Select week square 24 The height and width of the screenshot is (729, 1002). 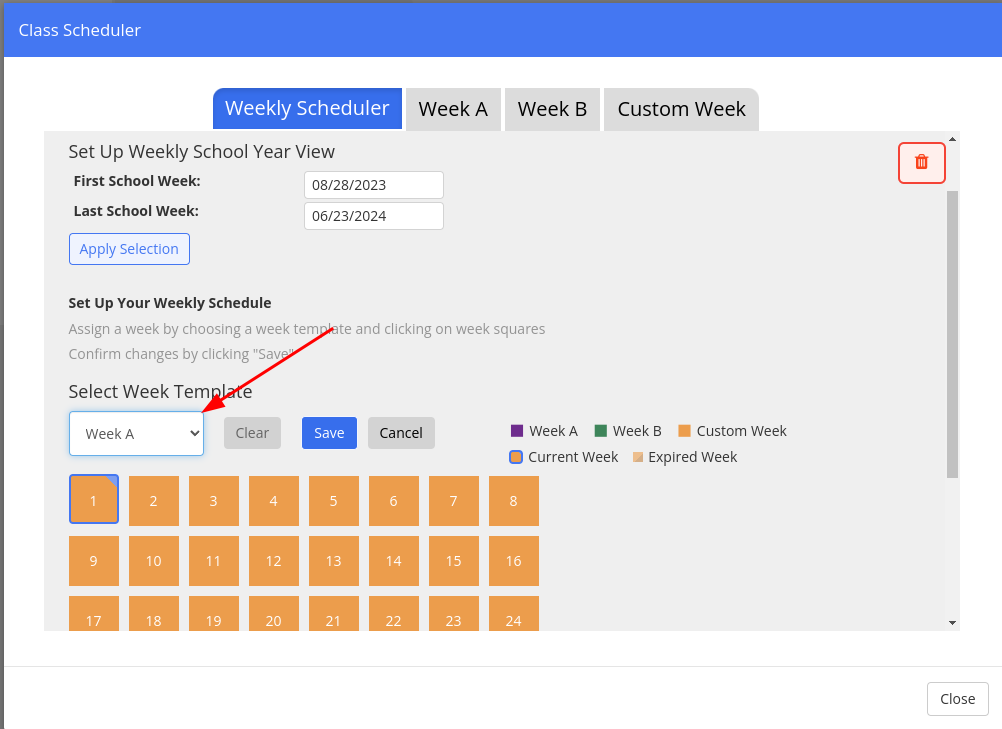click(x=514, y=613)
